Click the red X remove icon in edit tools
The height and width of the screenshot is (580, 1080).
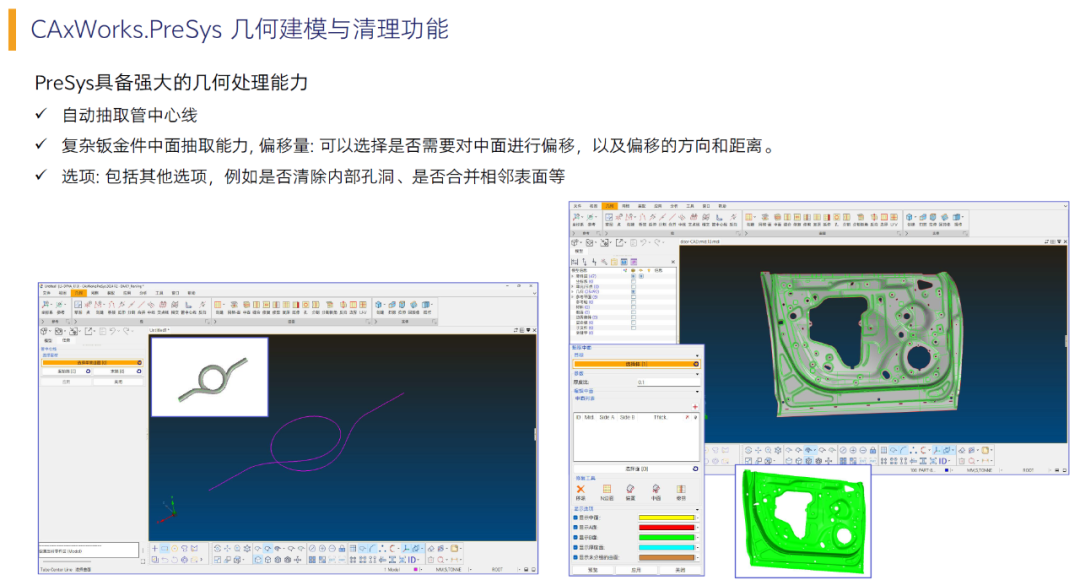(x=581, y=489)
